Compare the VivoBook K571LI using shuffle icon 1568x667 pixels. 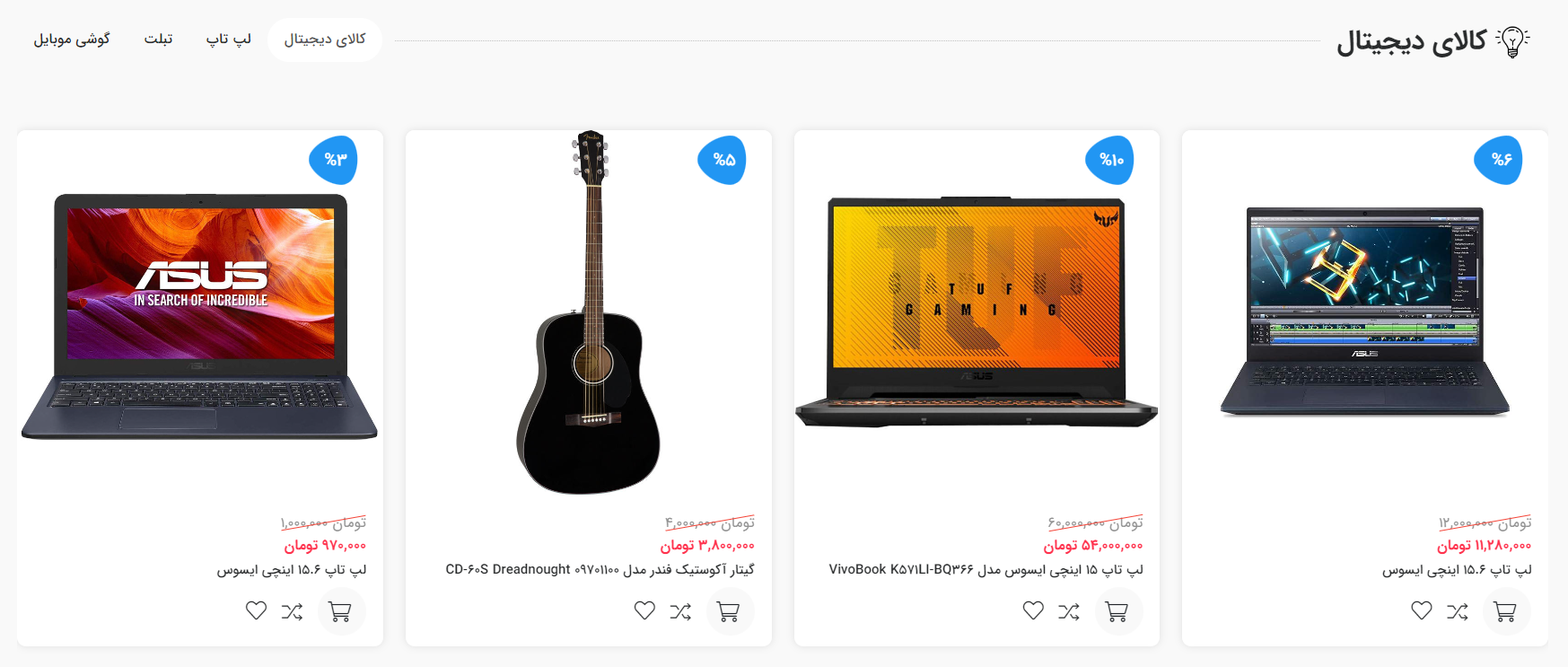pos(1069,611)
